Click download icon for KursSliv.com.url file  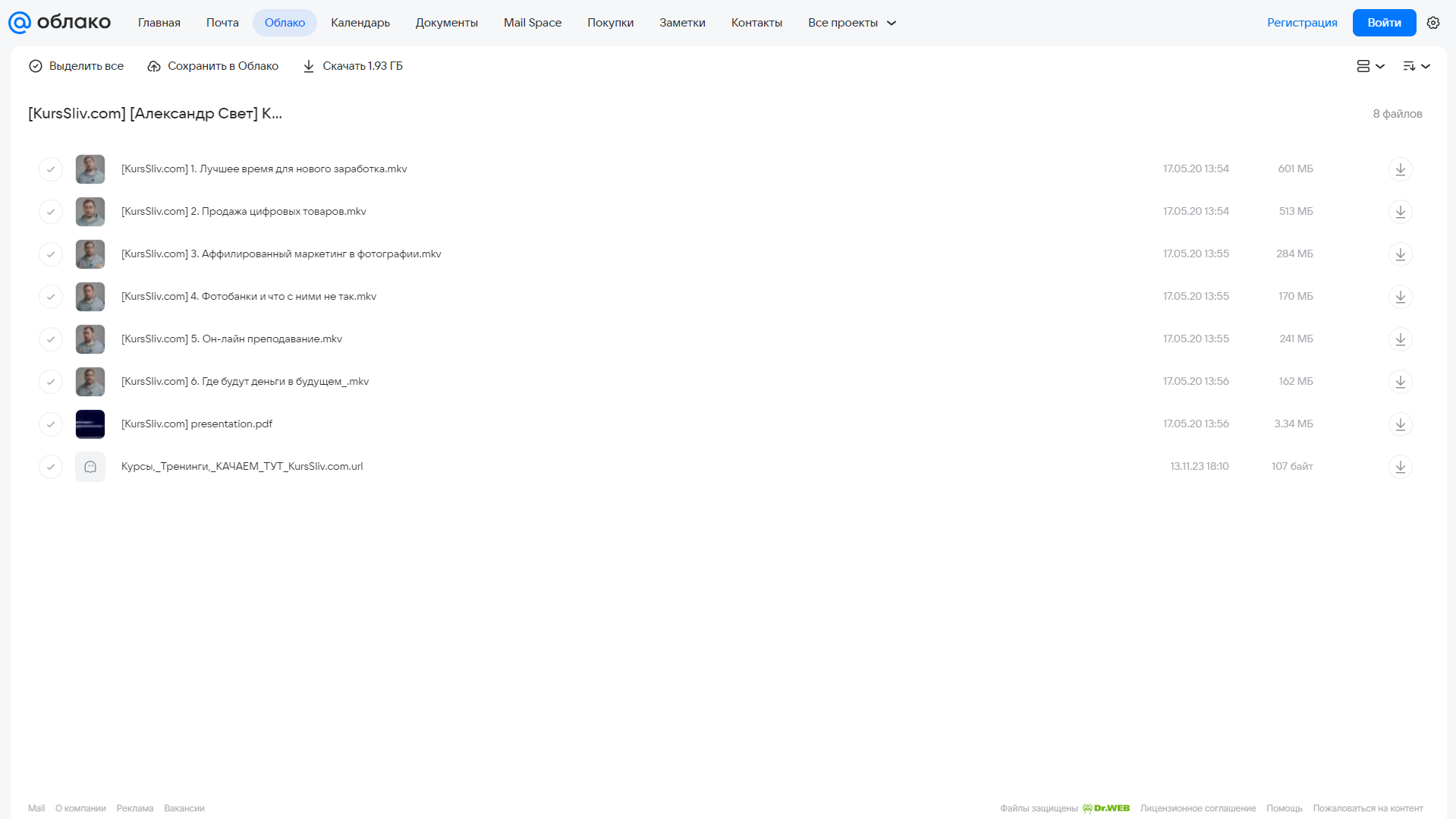[1400, 467]
